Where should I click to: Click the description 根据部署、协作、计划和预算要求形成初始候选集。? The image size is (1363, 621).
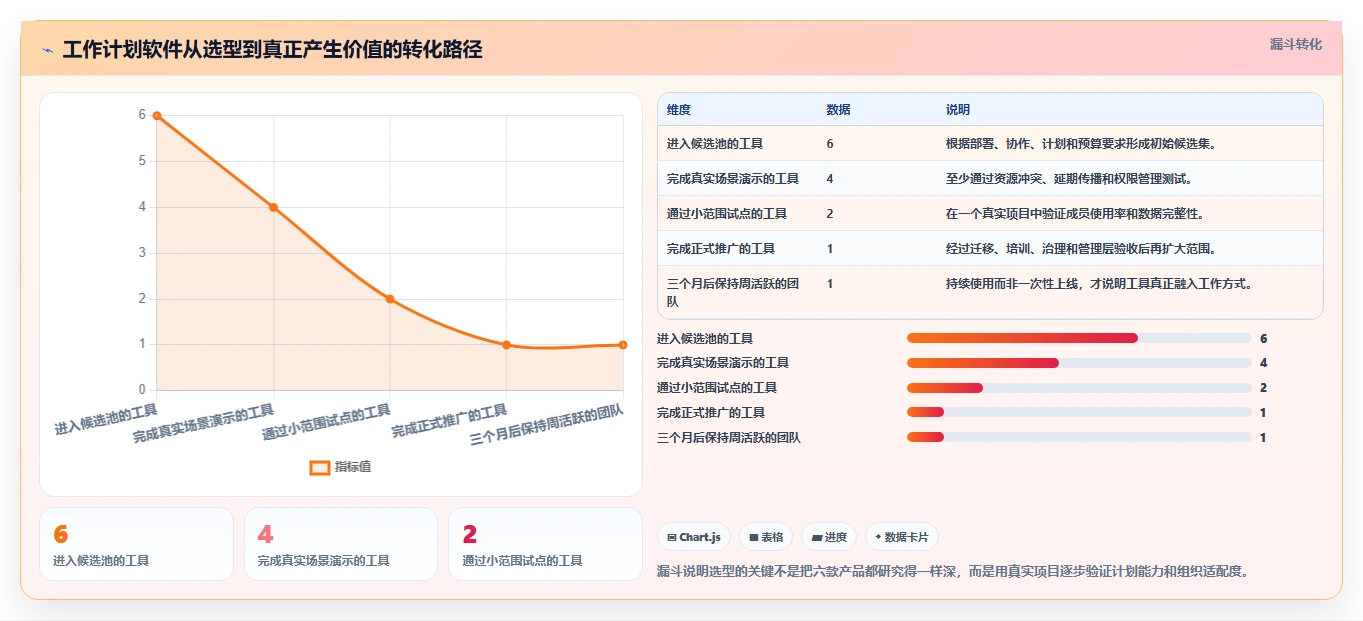[1081, 144]
